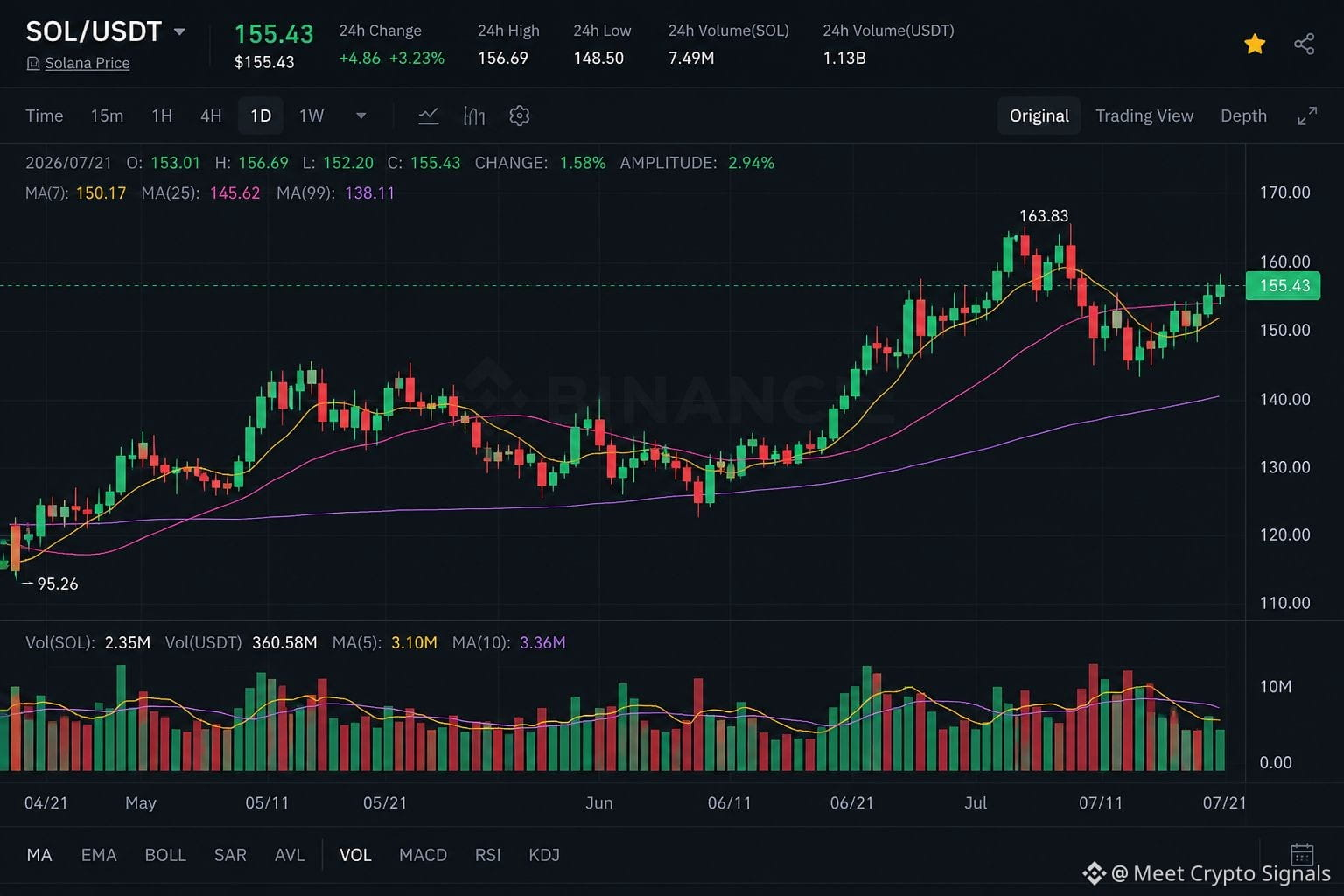Open chart settings gear icon
The height and width of the screenshot is (896, 1344).
coord(520,115)
